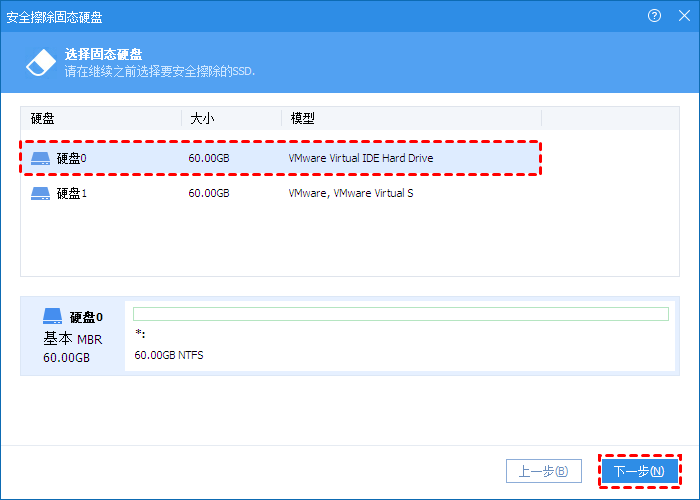Image resolution: width=700 pixels, height=500 pixels.
Task: Pick the VMware, VMware Virtual S entry
Action: point(350,193)
